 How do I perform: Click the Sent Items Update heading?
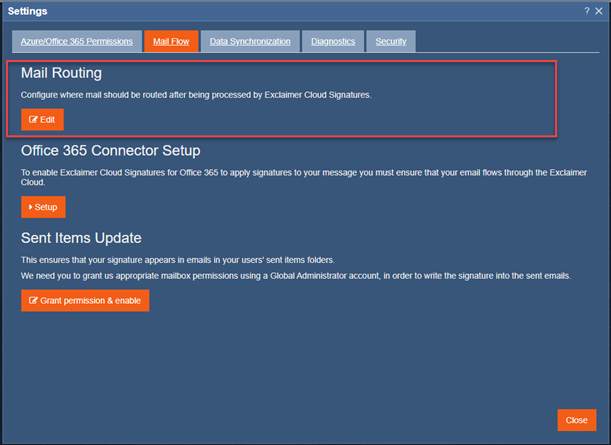click(81, 238)
